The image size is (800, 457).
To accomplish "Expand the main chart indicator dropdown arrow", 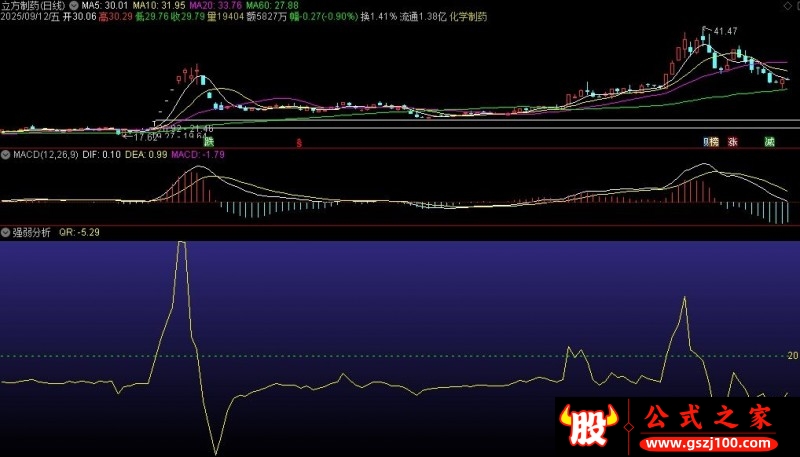I will [x=74, y=5].
